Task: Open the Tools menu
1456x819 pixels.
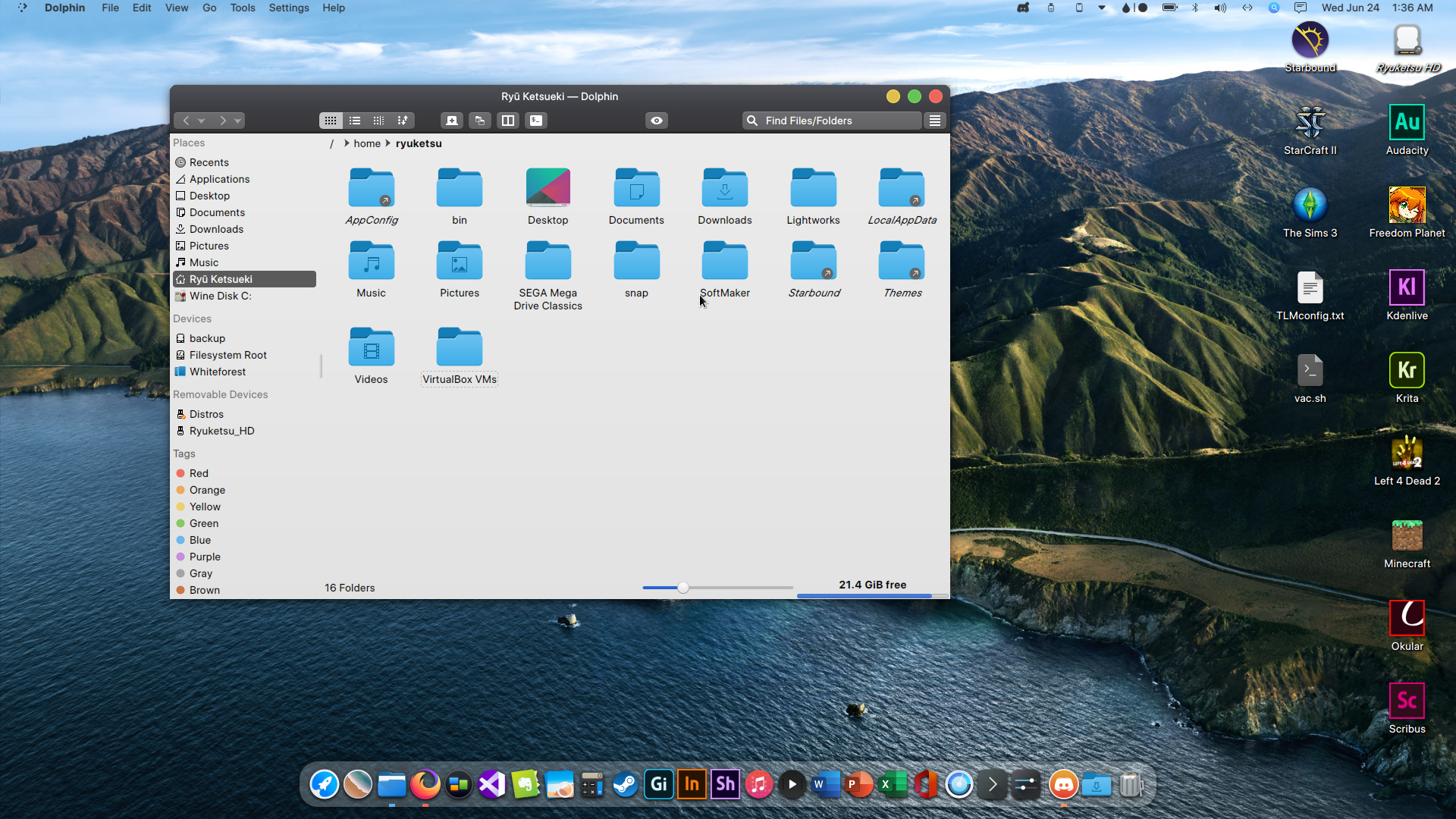Action: point(243,8)
